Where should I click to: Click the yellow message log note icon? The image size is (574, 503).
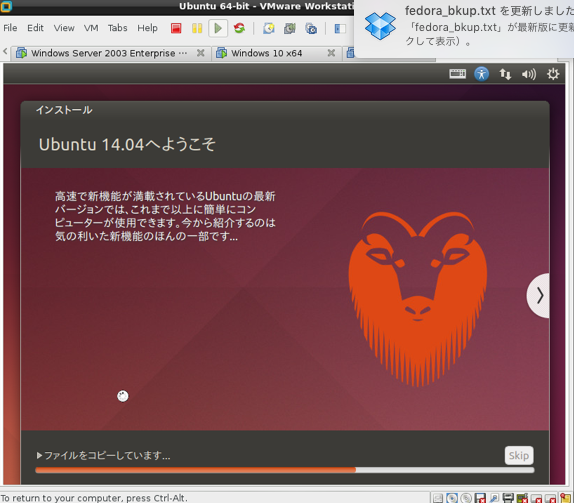click(x=566, y=498)
